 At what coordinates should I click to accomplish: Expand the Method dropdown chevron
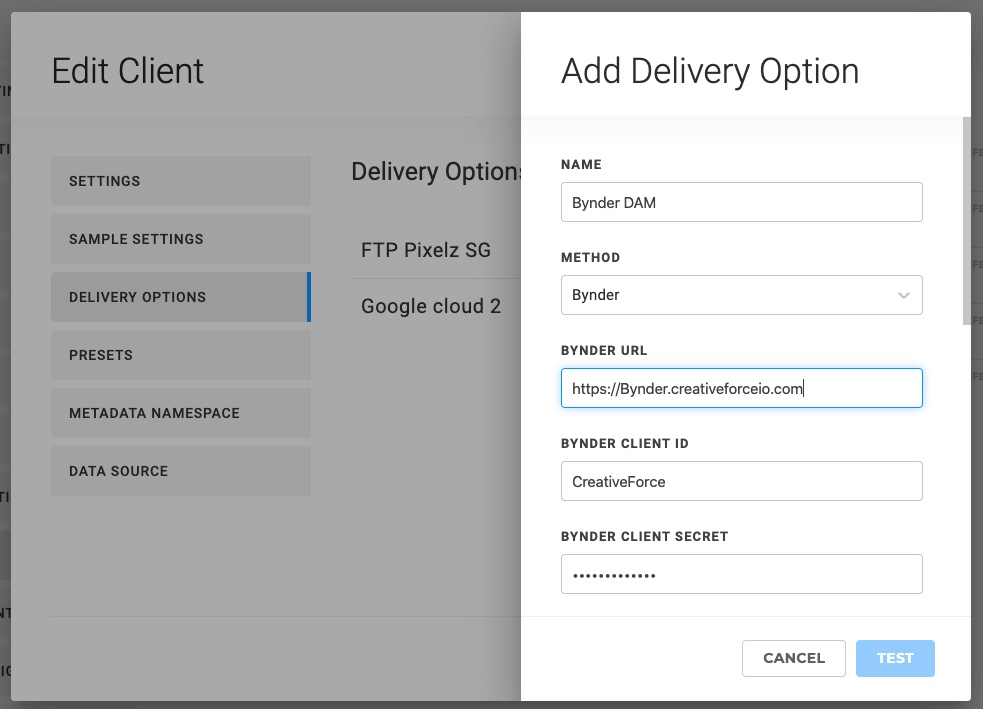[903, 295]
